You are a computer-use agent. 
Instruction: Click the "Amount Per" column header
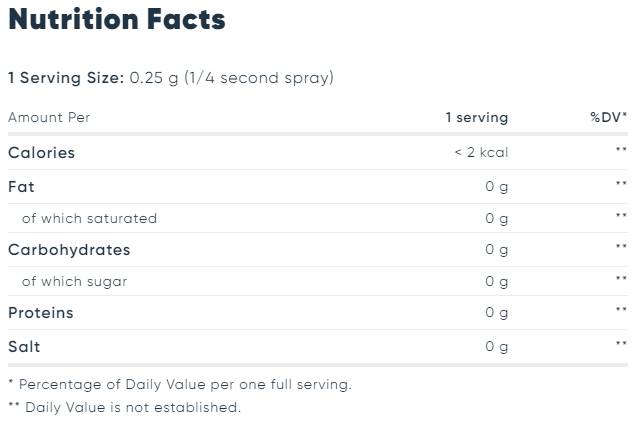(49, 118)
